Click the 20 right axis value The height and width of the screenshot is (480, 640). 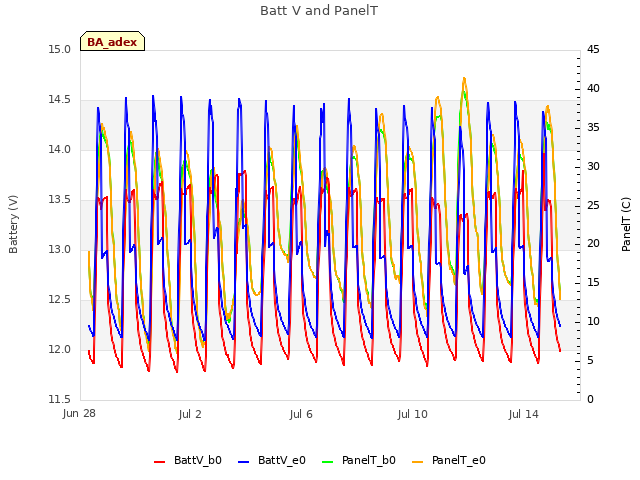[x=593, y=244]
